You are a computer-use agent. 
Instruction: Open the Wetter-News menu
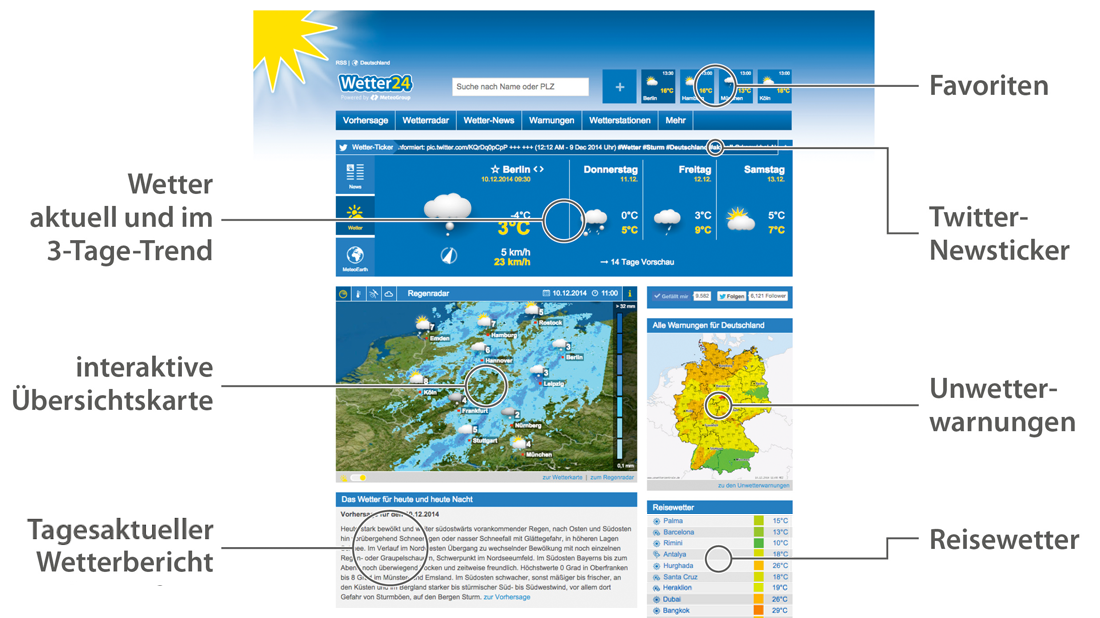tap(489, 121)
